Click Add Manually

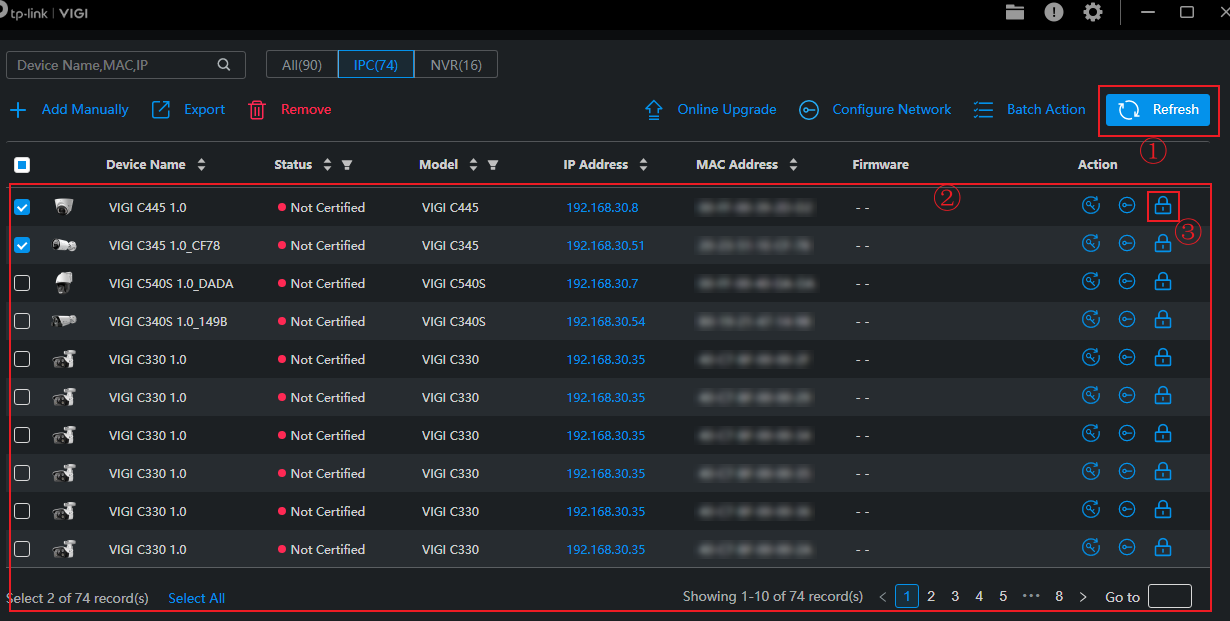pyautogui.click(x=69, y=110)
